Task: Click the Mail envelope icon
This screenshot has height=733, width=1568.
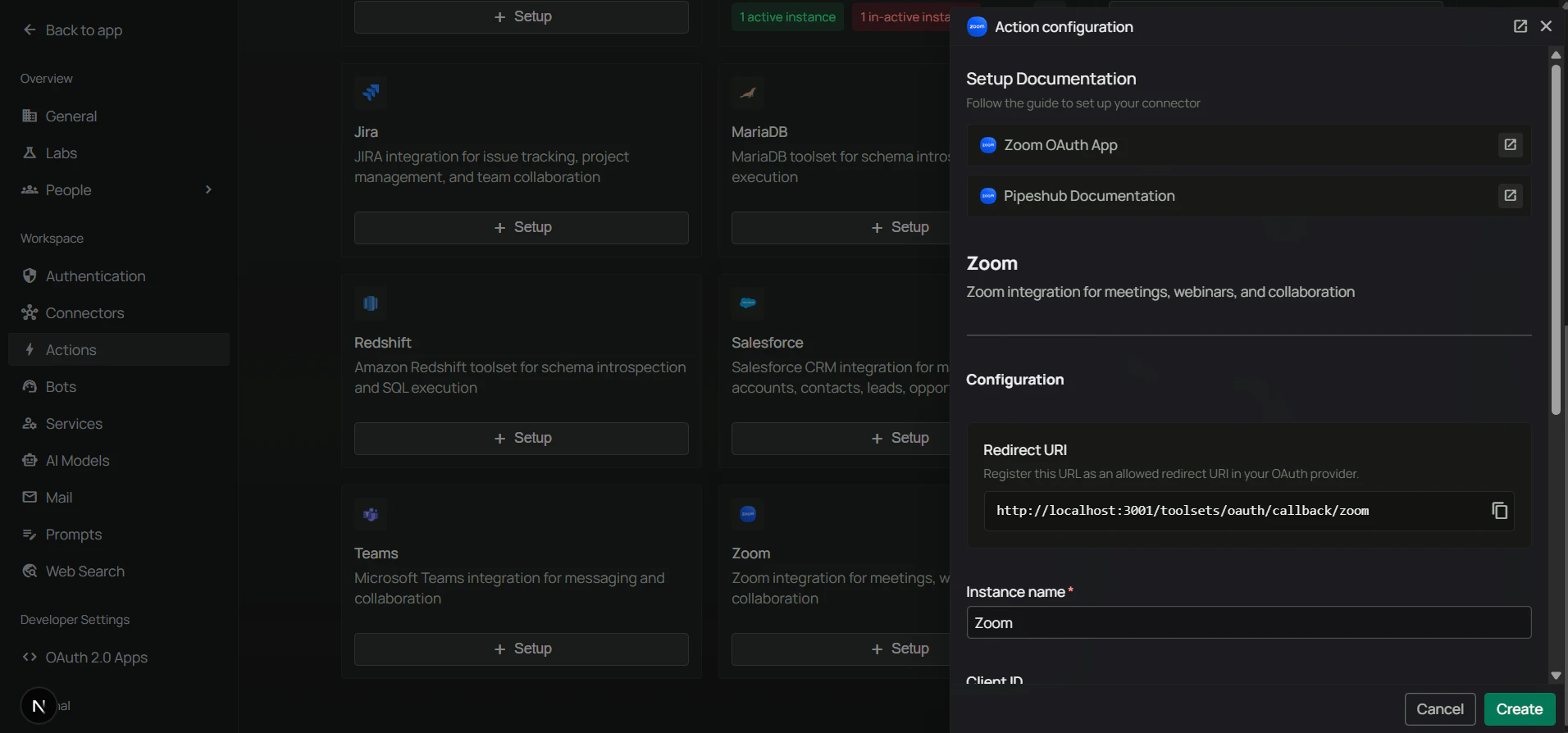Action: pos(30,498)
